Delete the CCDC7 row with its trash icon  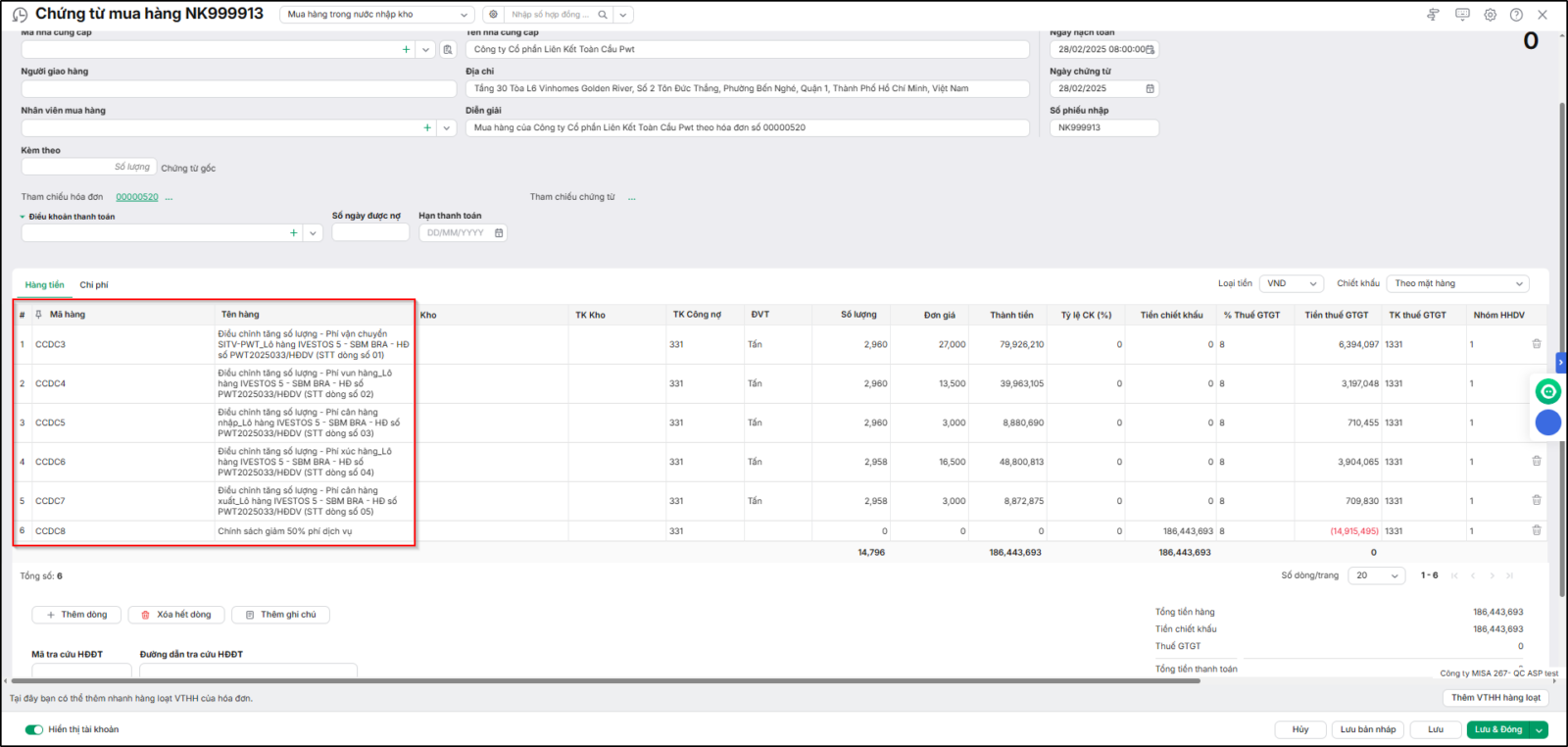pyautogui.click(x=1537, y=501)
